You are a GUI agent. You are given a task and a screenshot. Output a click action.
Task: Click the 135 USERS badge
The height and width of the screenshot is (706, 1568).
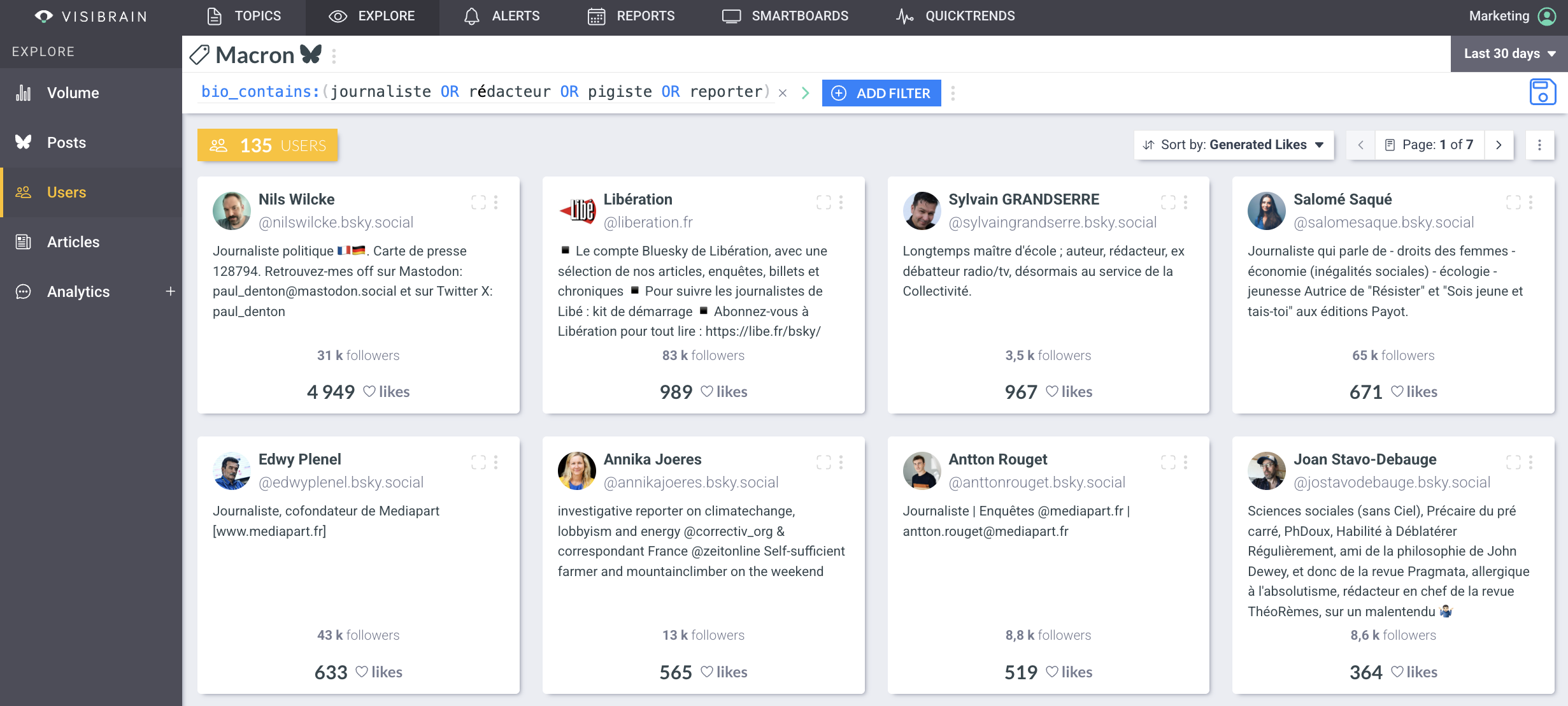coord(267,145)
